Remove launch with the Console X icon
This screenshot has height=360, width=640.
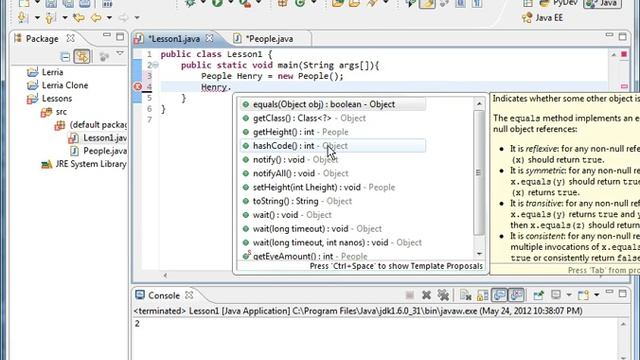pyautogui.click(x=426, y=295)
